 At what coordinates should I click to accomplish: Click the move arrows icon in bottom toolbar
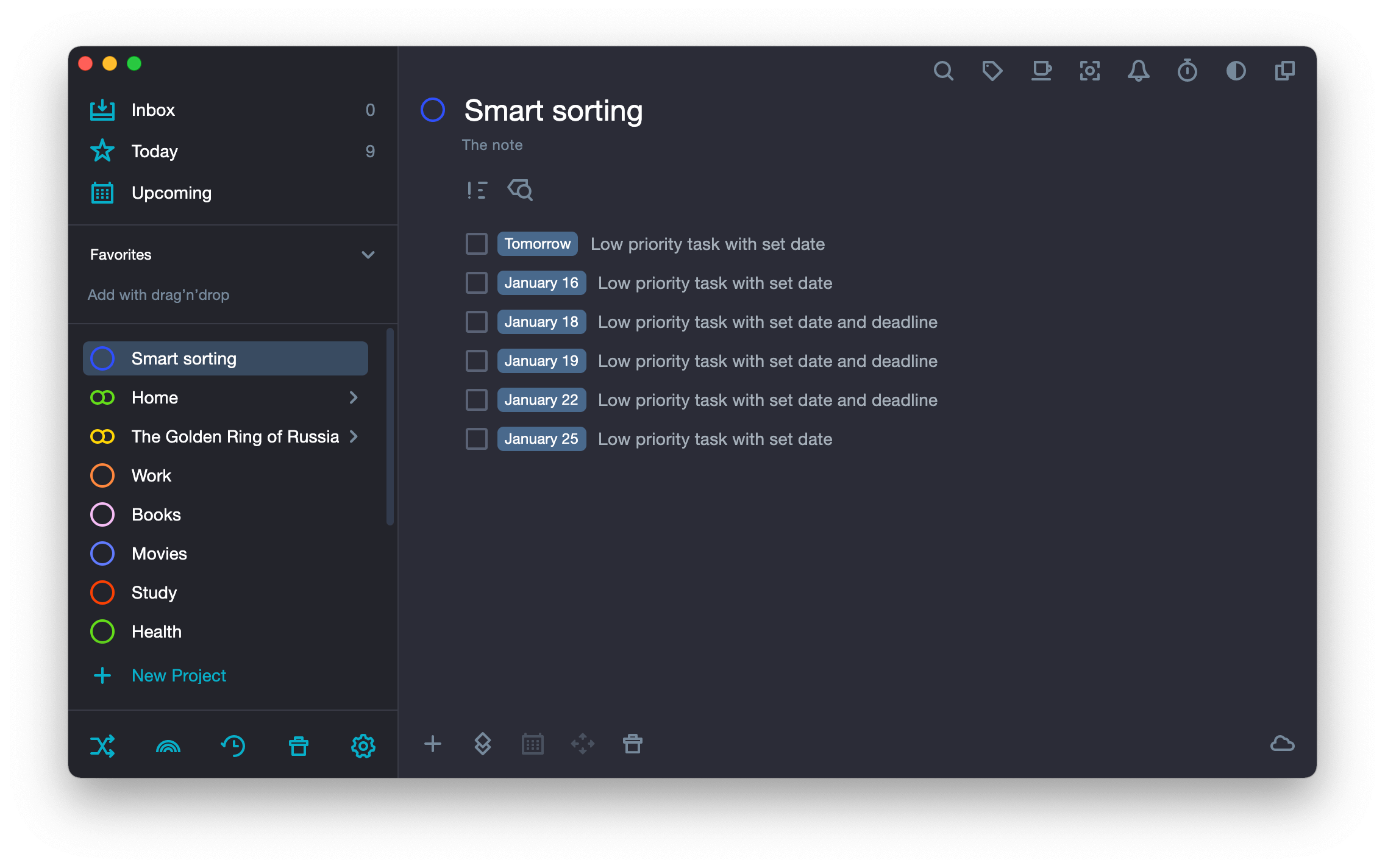(x=583, y=744)
